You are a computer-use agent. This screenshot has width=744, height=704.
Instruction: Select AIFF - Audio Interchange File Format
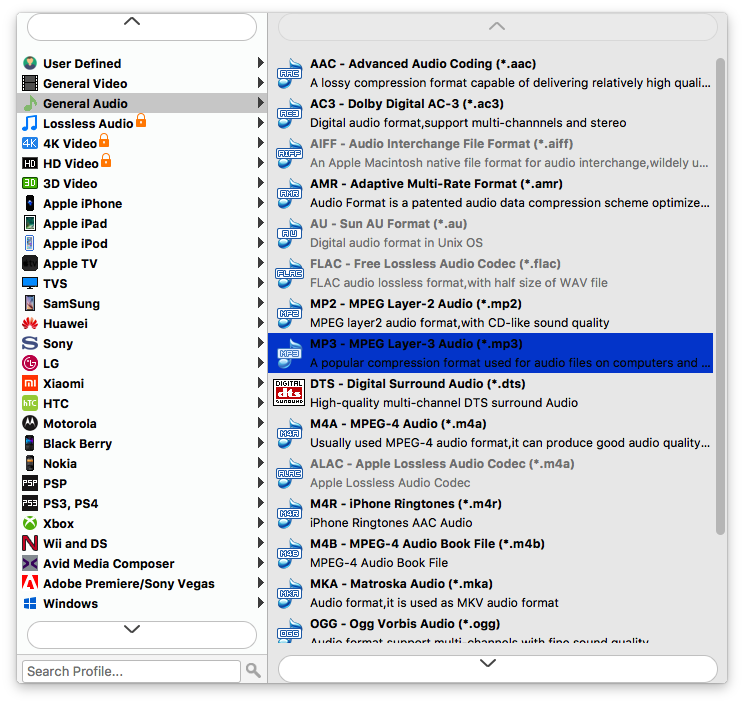click(x=491, y=153)
